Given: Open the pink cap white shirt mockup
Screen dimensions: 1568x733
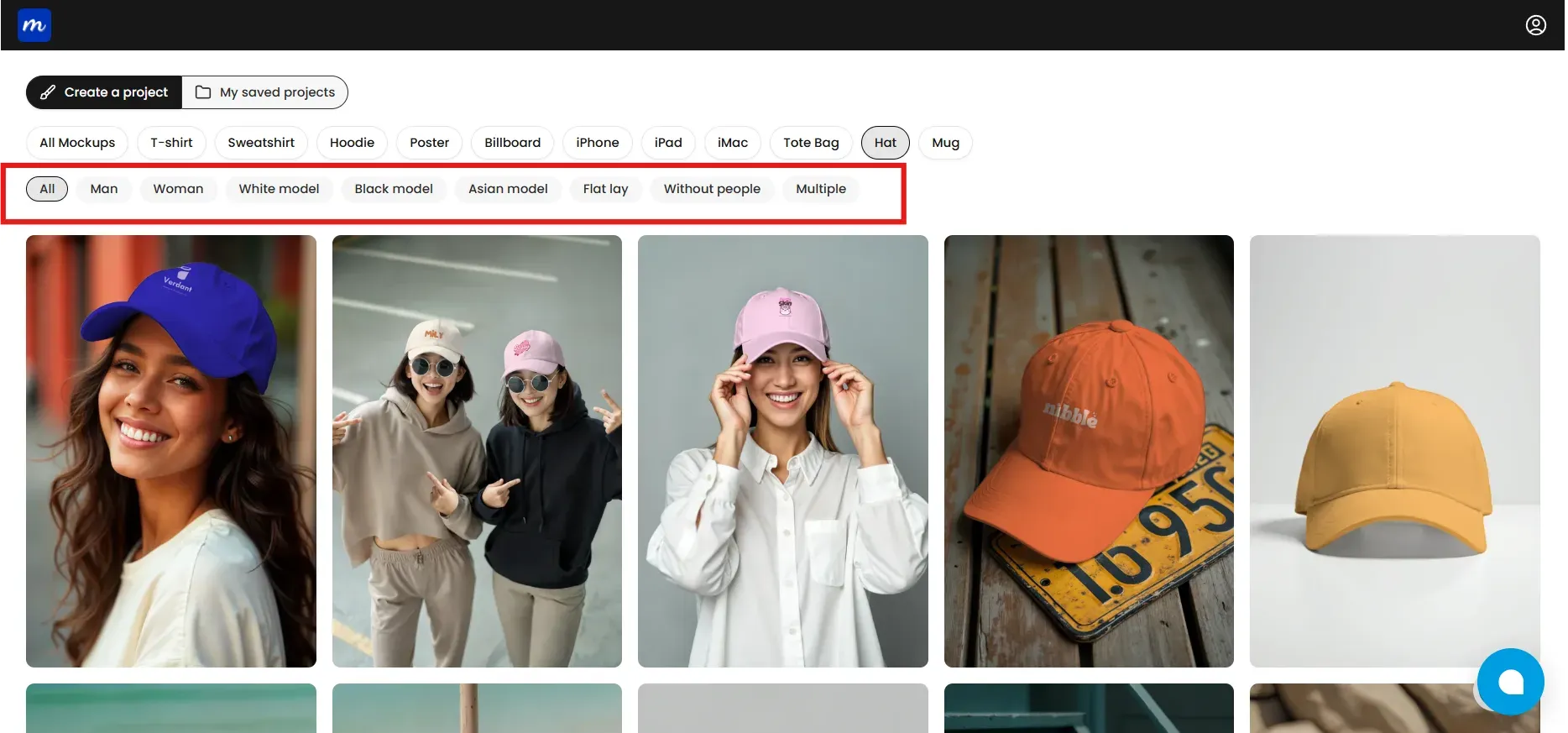Looking at the screenshot, I should (783, 451).
